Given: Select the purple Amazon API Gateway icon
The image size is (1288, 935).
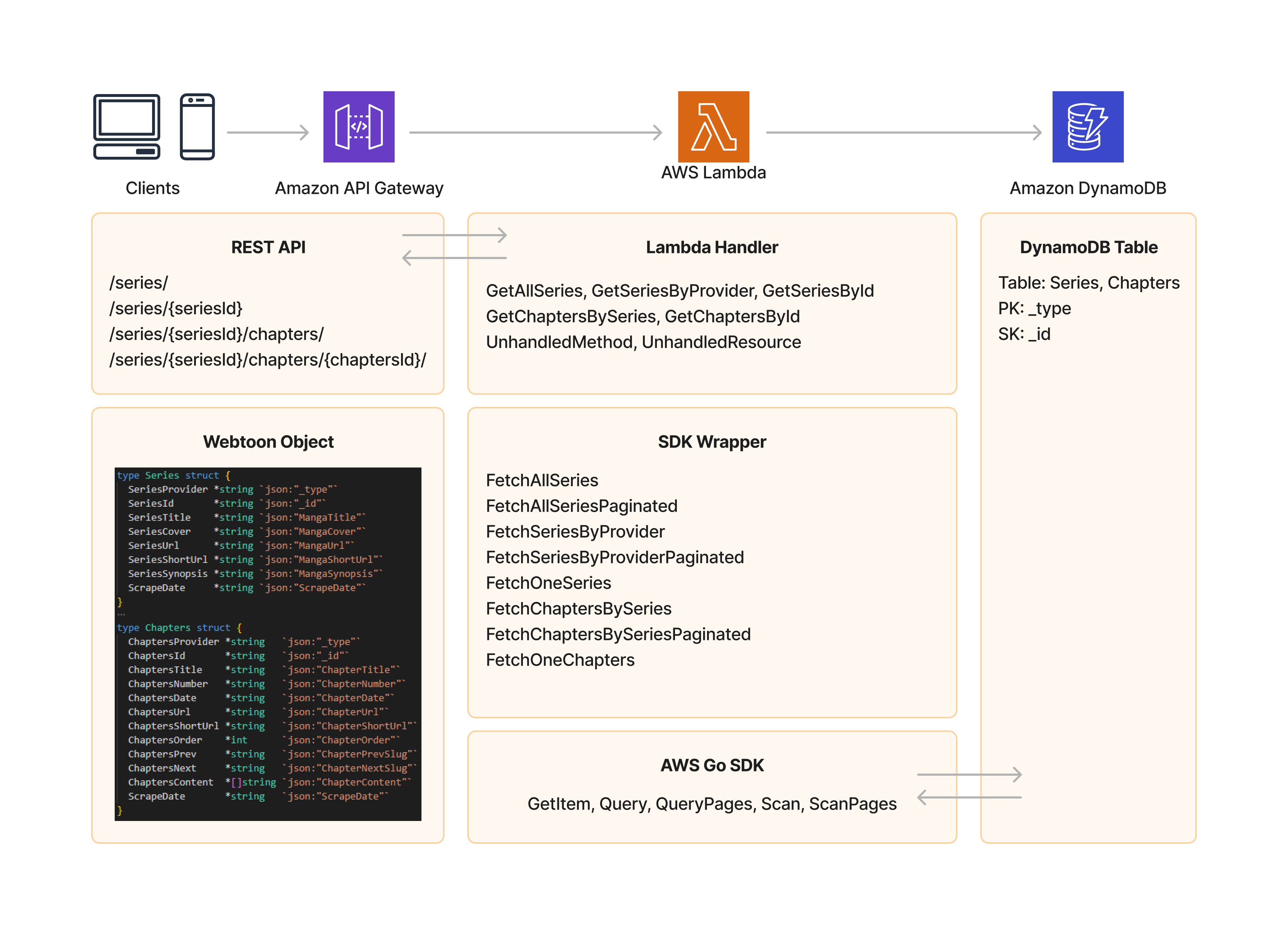Looking at the screenshot, I should (358, 126).
